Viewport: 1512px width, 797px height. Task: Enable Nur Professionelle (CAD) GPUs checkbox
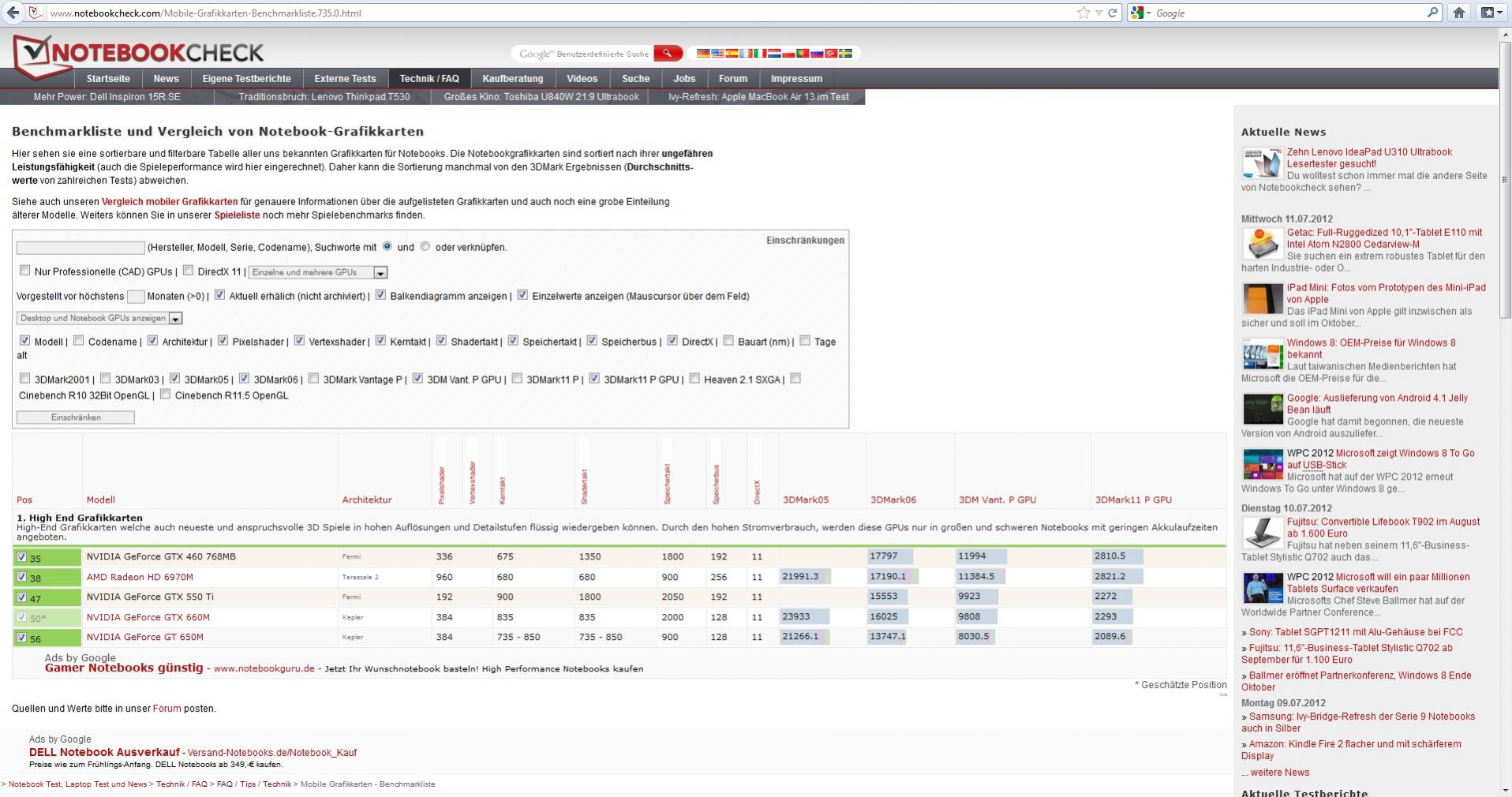24,271
